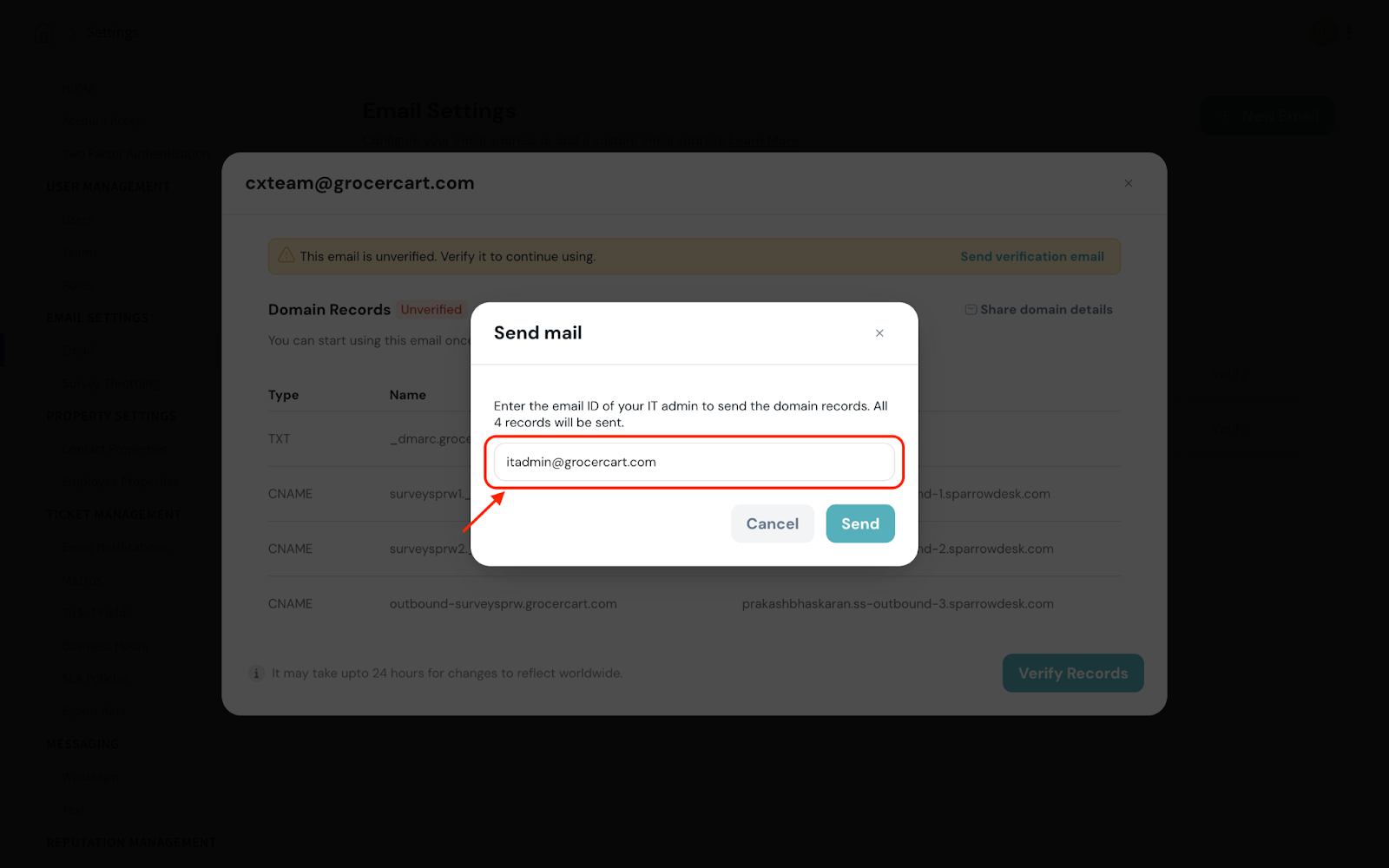Viewport: 1389px width, 868px height.
Task: Close the cxteam@grocercart.com panel
Action: (1129, 183)
